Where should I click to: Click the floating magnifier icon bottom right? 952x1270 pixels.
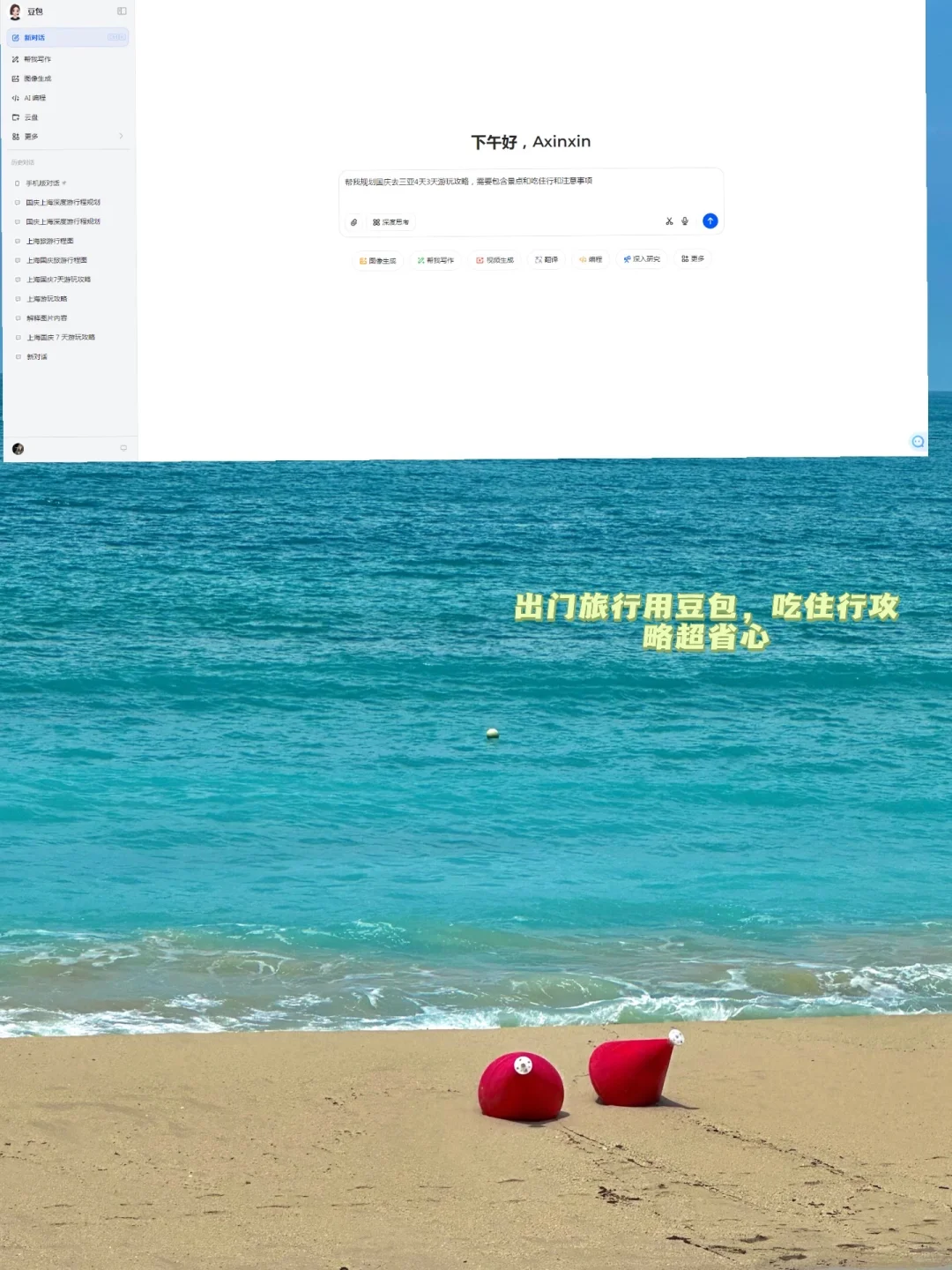click(x=917, y=441)
